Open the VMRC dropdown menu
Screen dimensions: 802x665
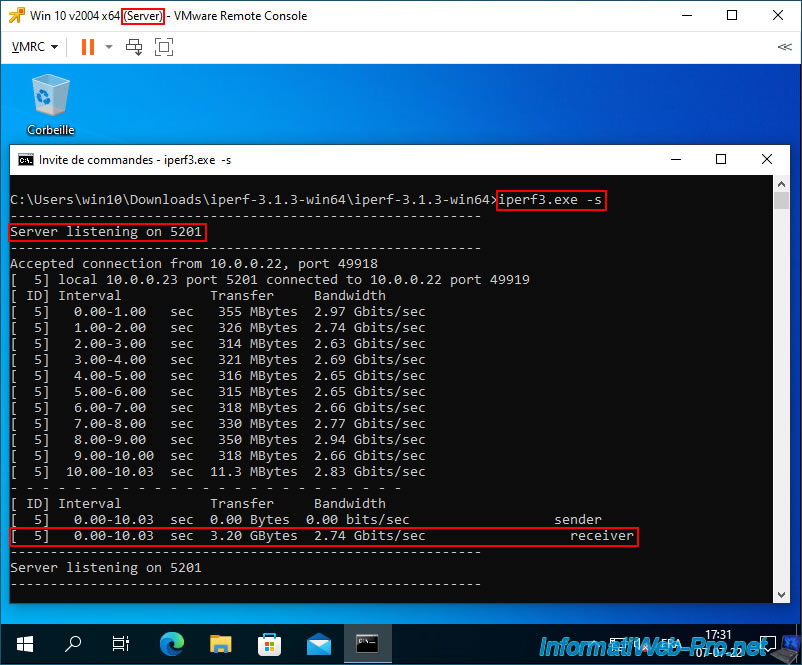pos(34,47)
